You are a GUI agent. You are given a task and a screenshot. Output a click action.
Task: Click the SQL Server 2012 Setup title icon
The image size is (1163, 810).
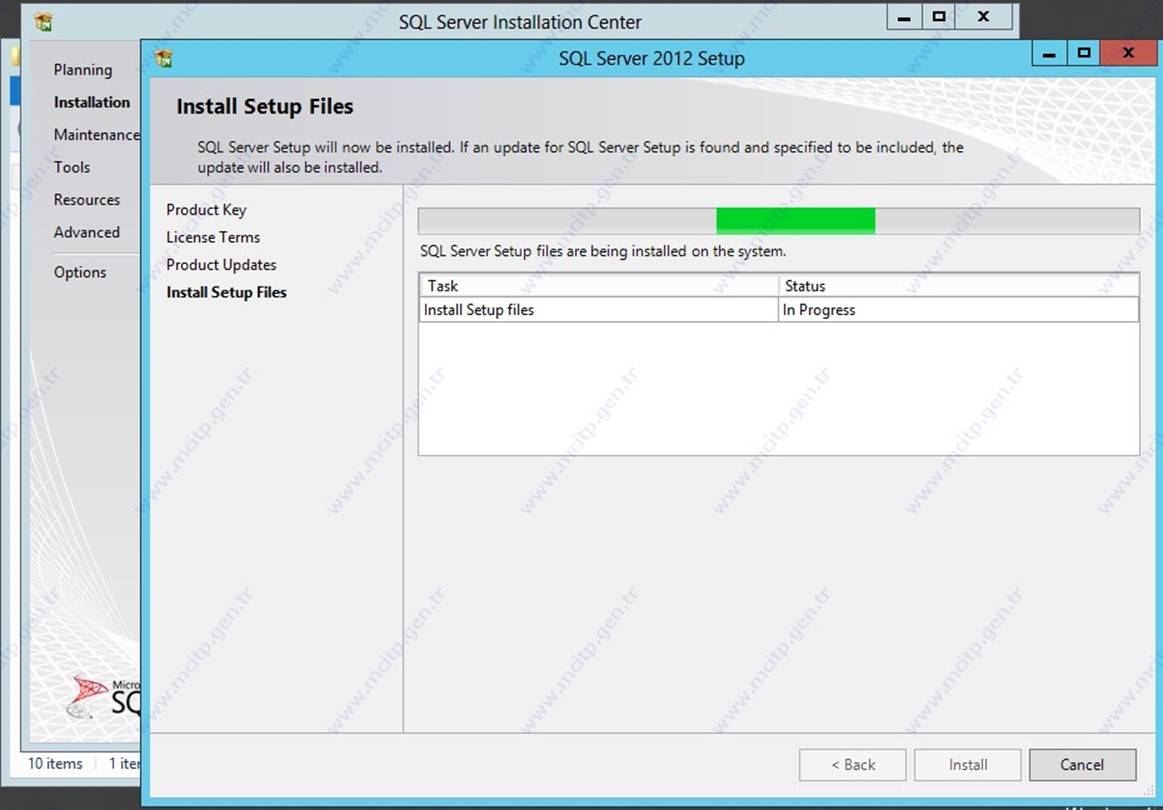click(x=163, y=58)
